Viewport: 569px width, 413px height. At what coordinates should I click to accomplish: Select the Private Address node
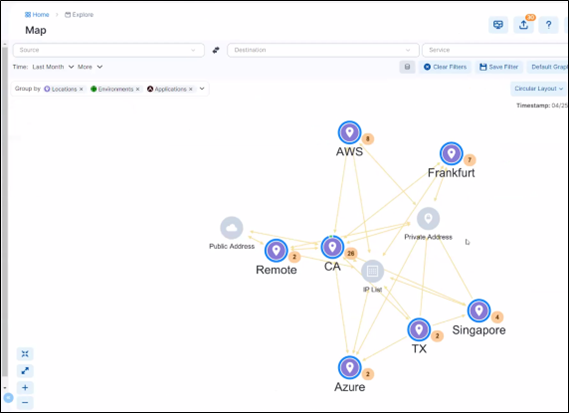click(x=428, y=218)
